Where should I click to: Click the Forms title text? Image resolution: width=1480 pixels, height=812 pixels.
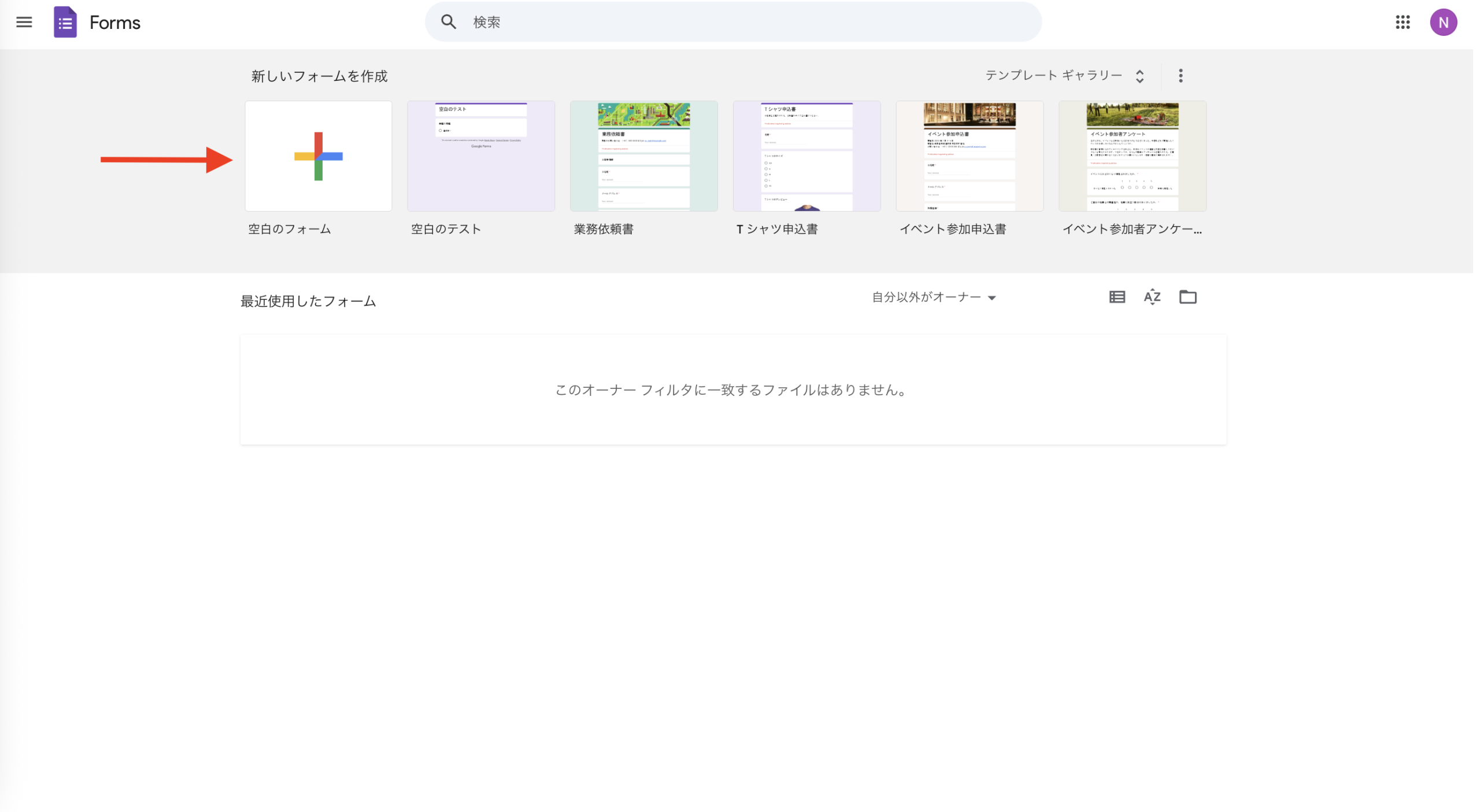[113, 22]
